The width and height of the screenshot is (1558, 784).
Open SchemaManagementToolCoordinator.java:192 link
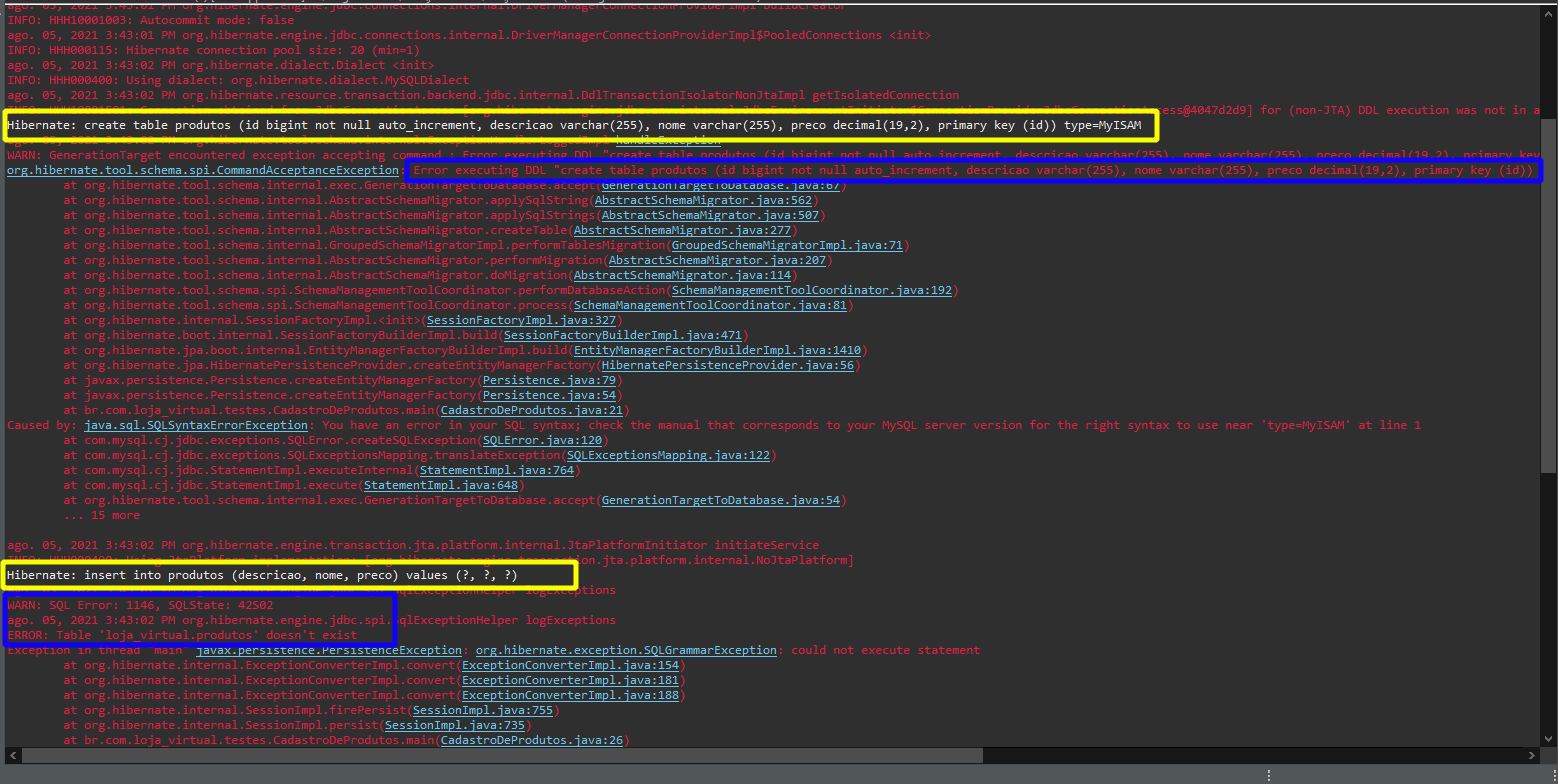[x=812, y=291]
